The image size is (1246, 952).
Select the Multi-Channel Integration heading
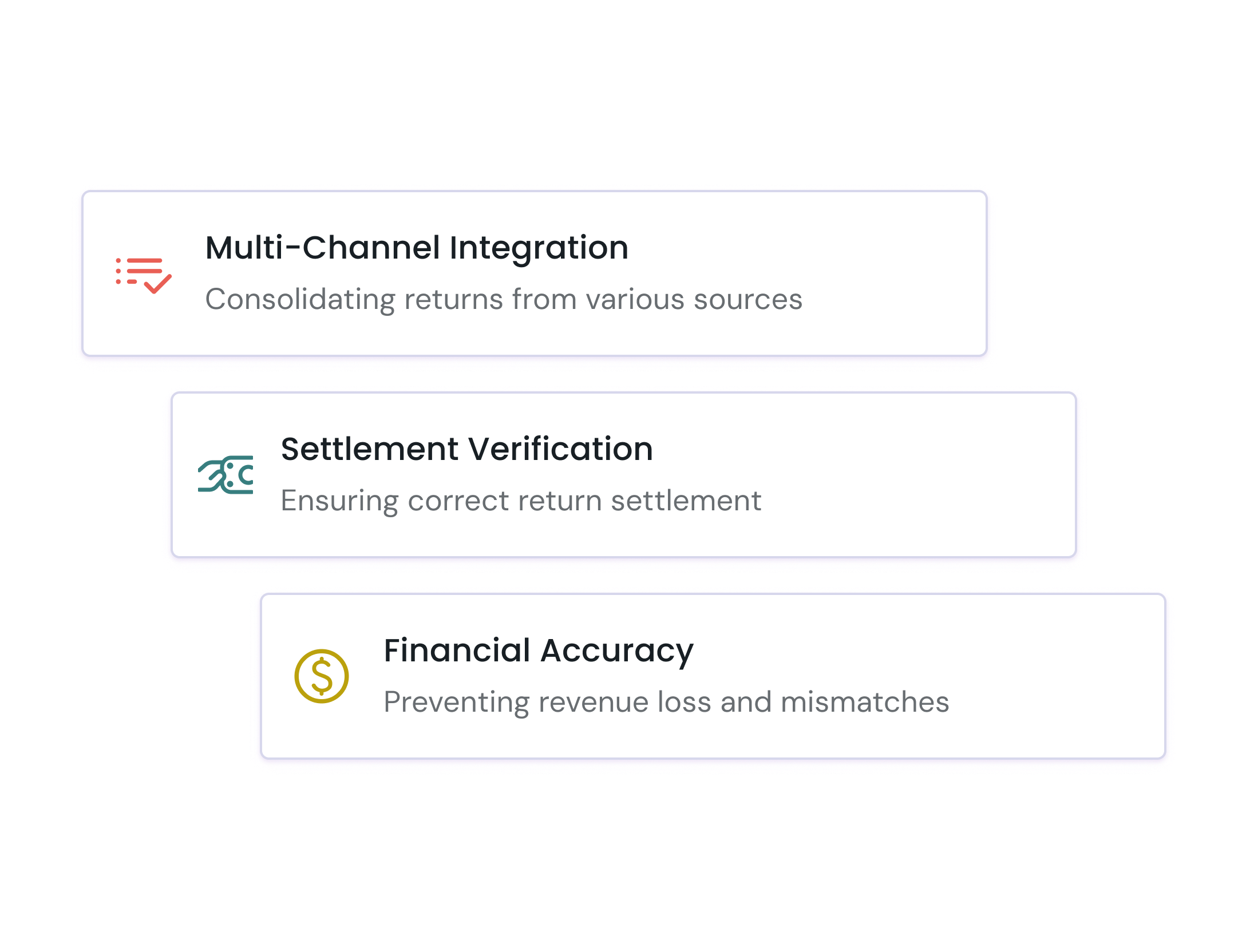417,248
